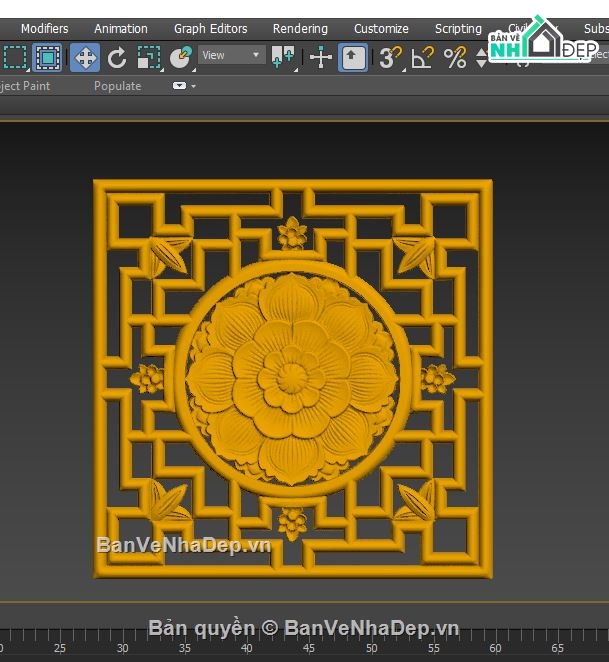Toggle the Angle Snap button

coord(422,57)
